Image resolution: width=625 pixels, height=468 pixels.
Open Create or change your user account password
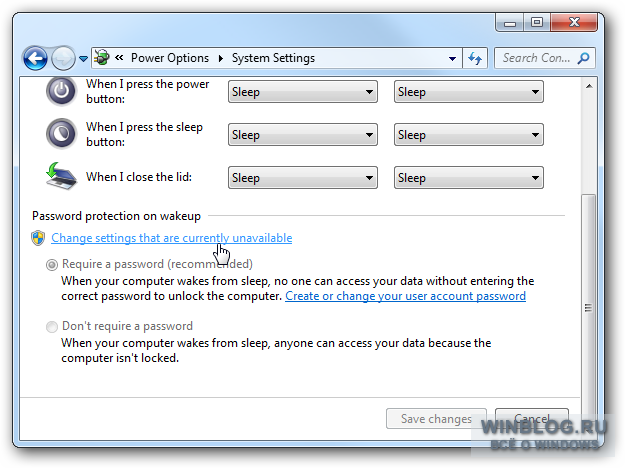[x=405, y=296]
